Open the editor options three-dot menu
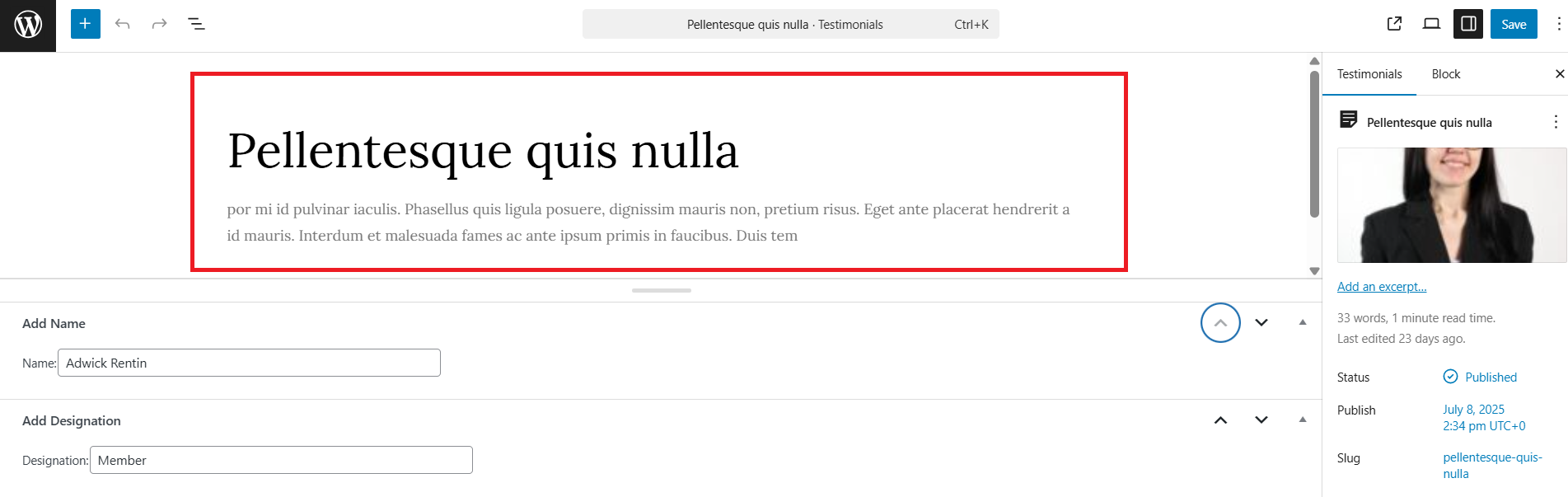Screen dimensions: 1568x497 coord(1557,24)
